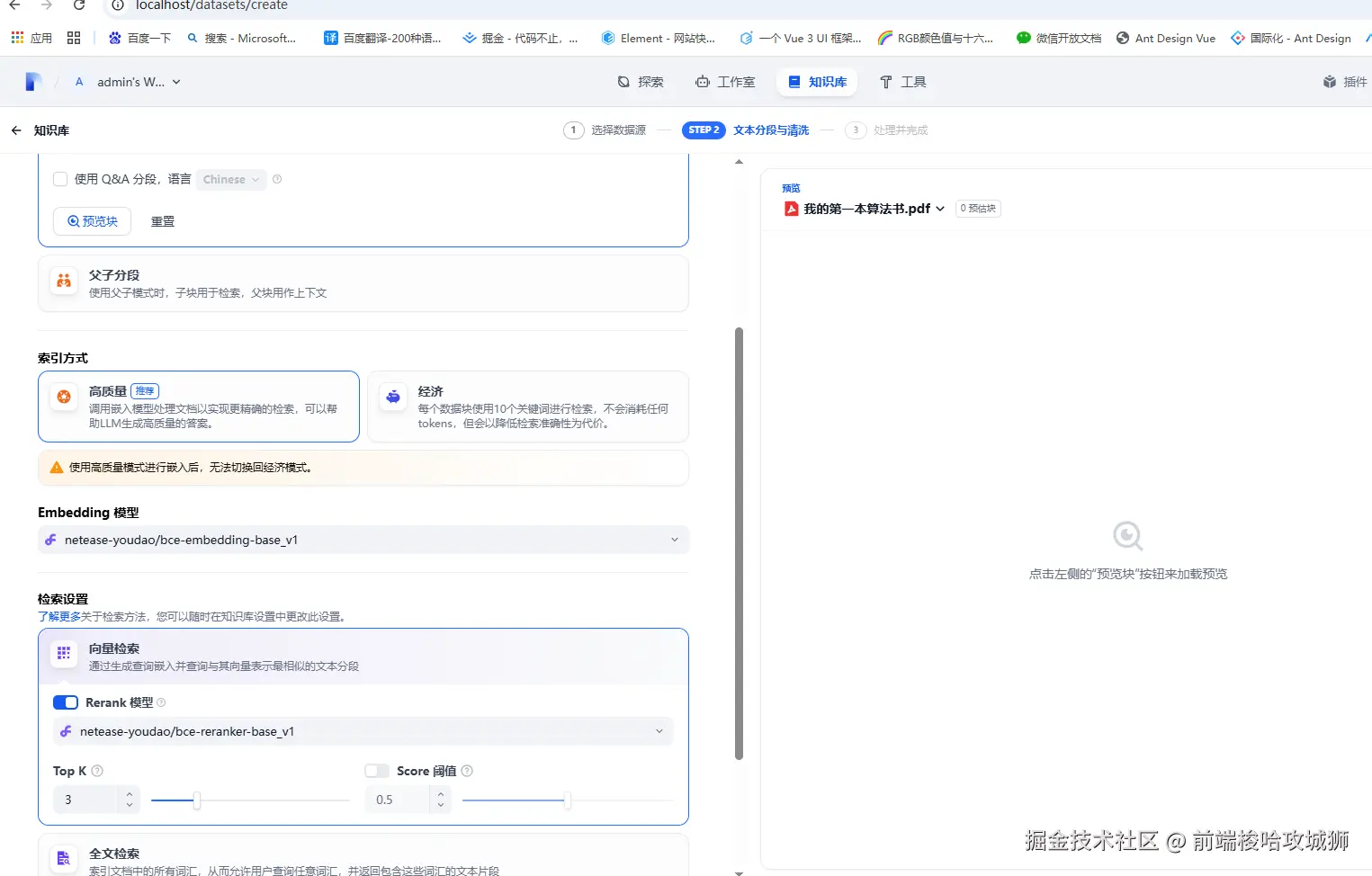1372x876 pixels.
Task: Click the knowledge base back arrow
Action: pos(16,130)
